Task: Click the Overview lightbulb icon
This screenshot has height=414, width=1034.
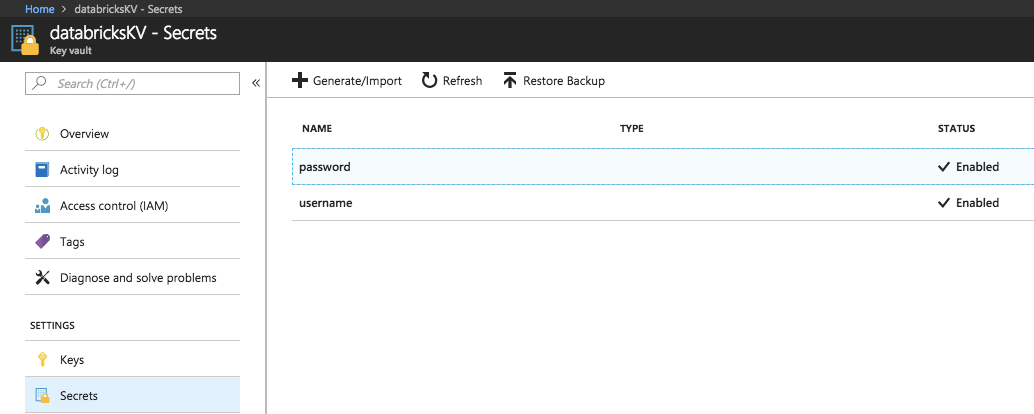Action: click(42, 134)
